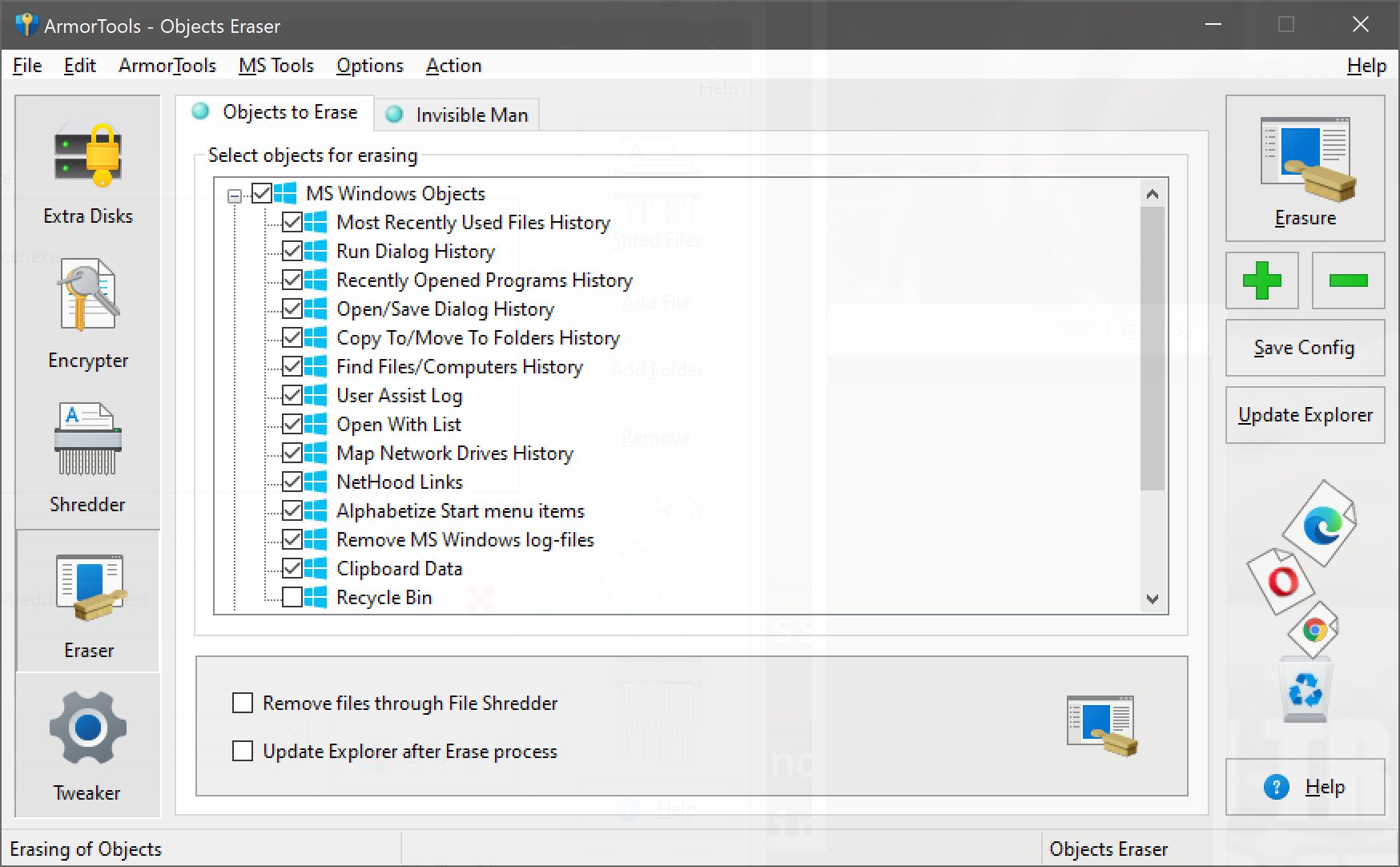Click Windows icon beside Recycle Bin row

coord(316,597)
